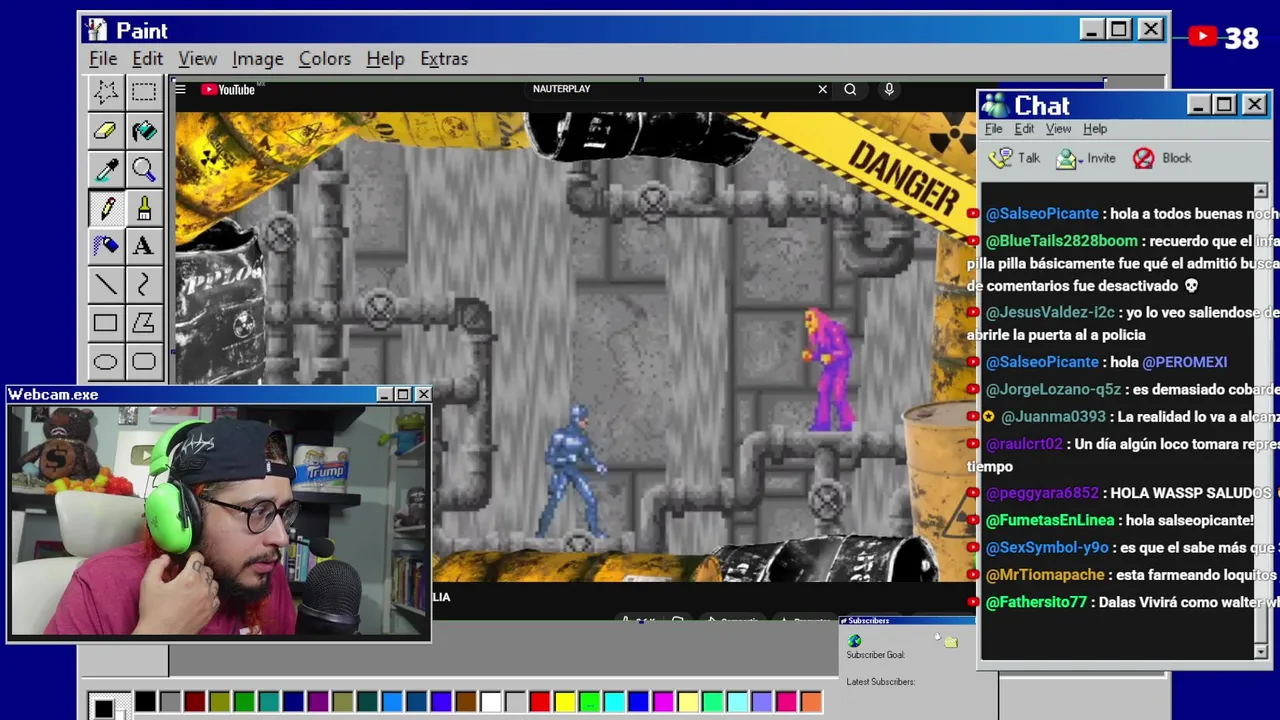Click the YouTube search magnifier icon
This screenshot has width=1280, height=720.
850,89
